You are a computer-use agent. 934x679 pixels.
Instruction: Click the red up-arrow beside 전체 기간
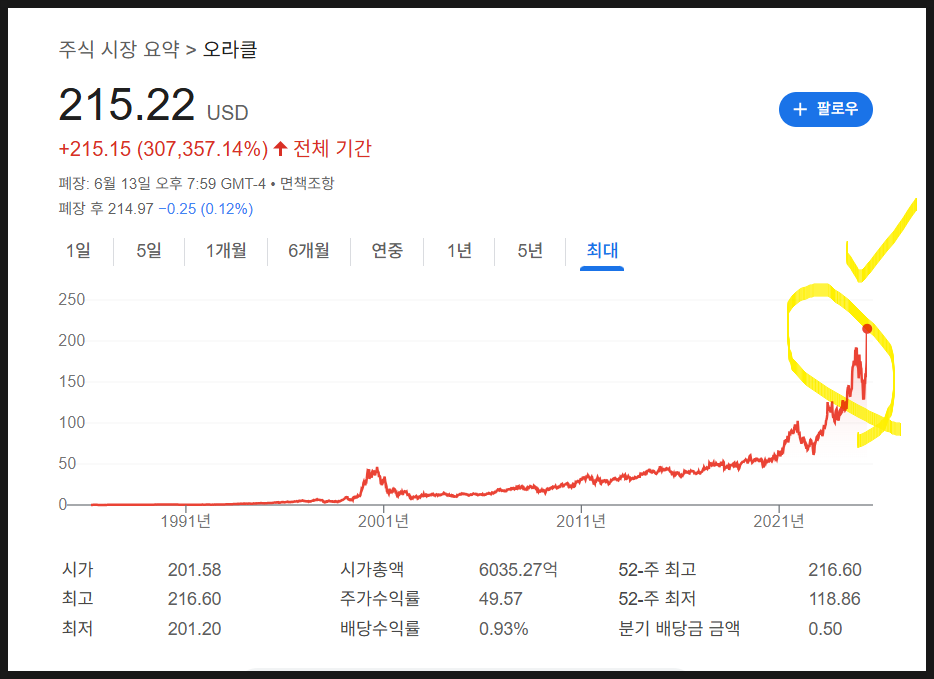click(x=281, y=148)
